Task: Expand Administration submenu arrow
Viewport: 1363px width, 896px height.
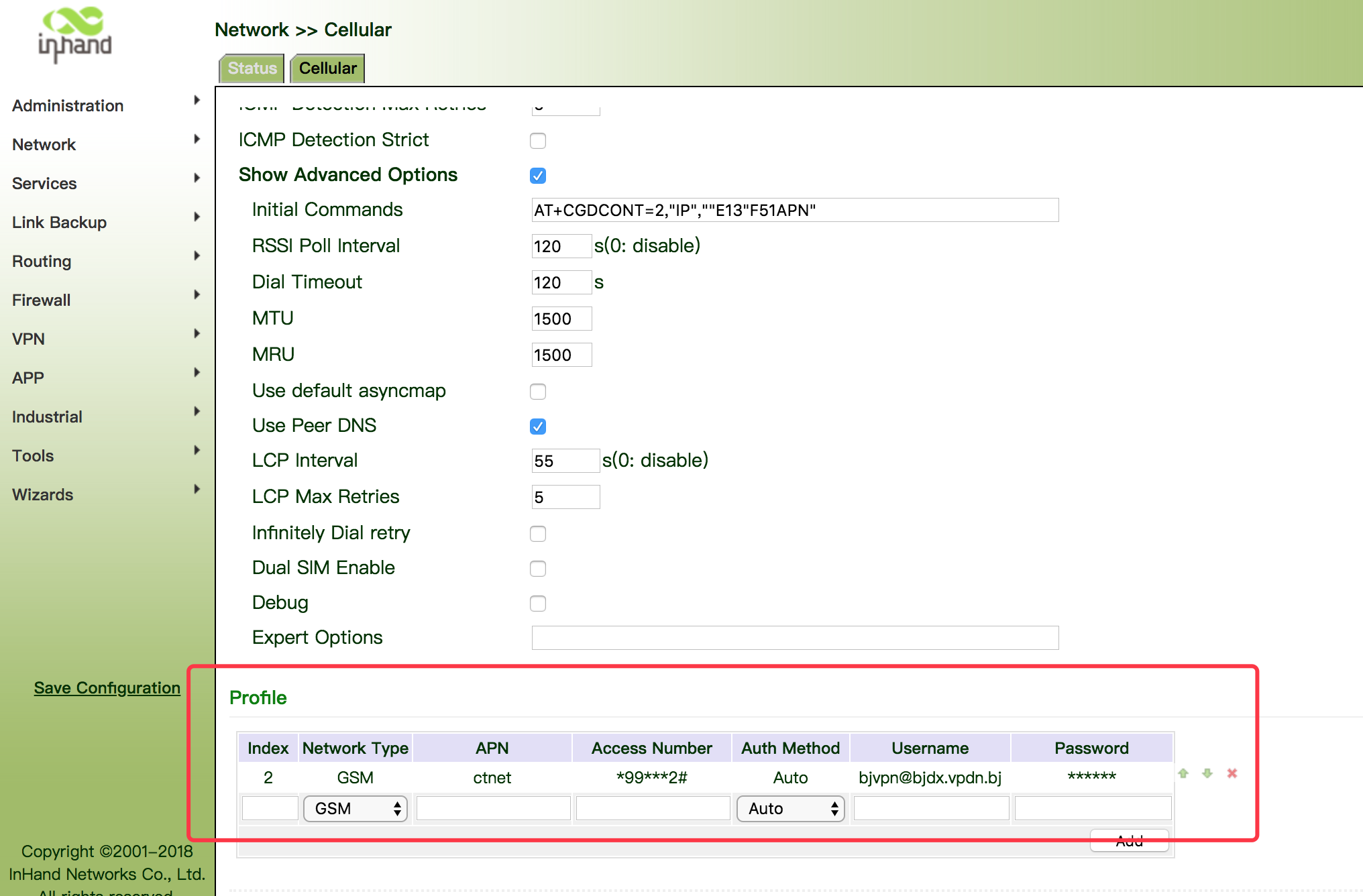Action: point(197,101)
